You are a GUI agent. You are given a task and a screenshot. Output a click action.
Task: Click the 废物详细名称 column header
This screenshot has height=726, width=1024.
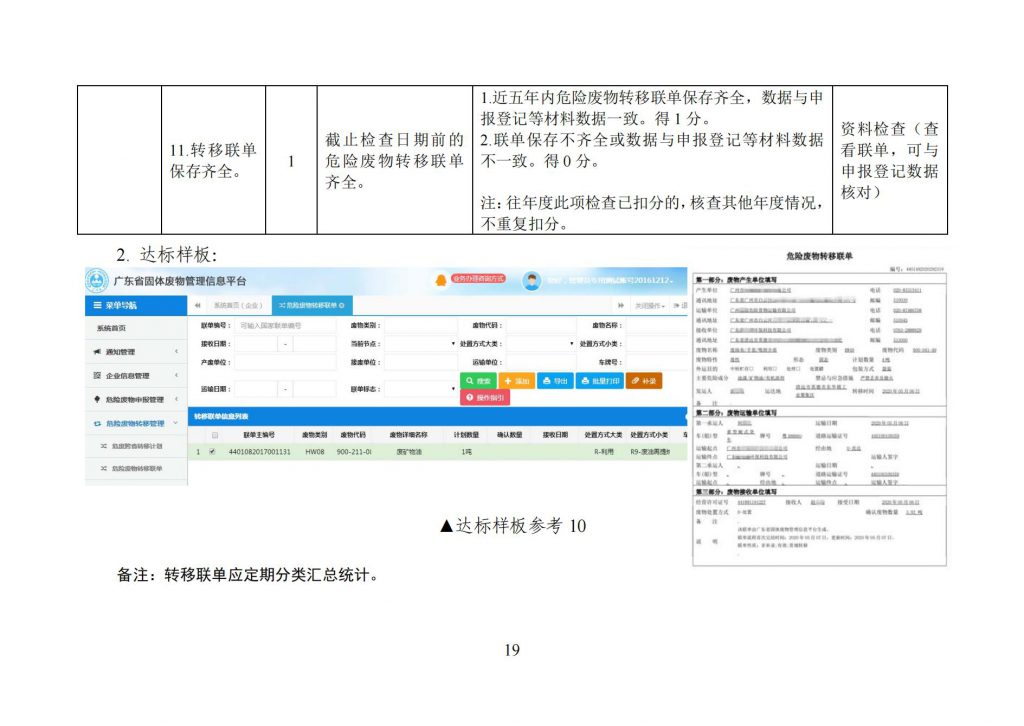[409, 435]
